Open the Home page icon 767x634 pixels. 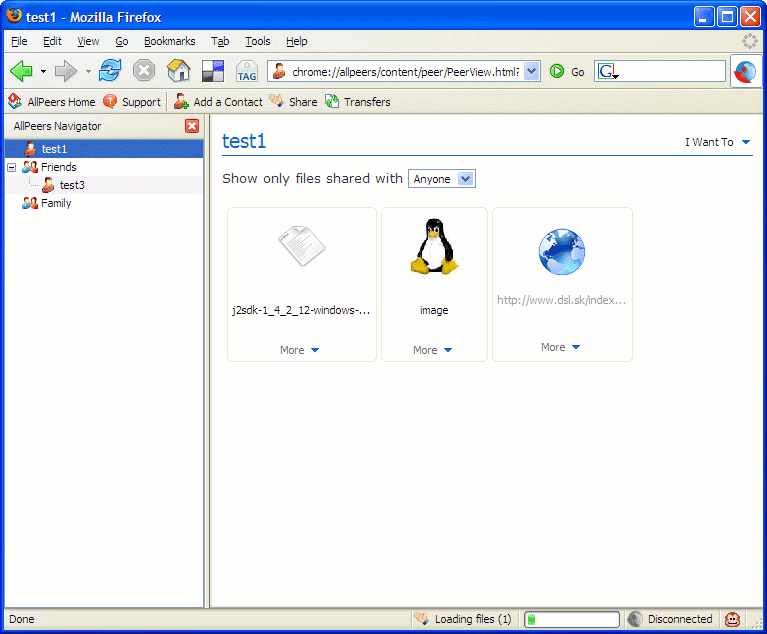(x=179, y=70)
